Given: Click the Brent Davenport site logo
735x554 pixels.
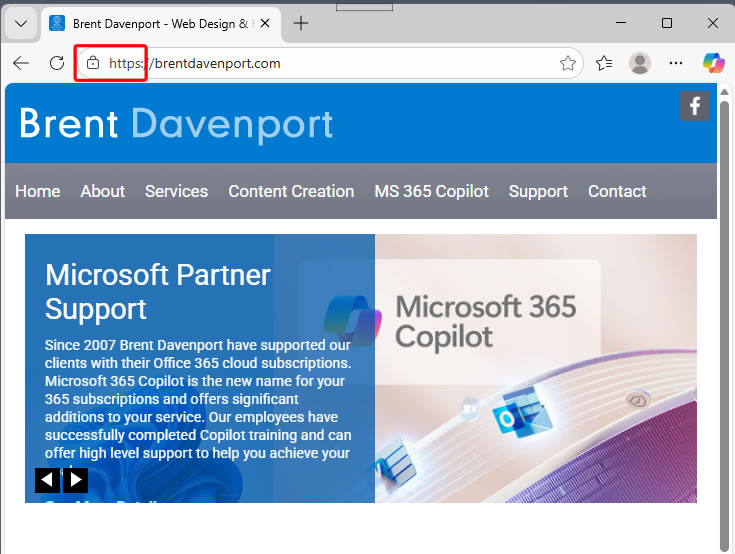Looking at the screenshot, I should tap(176, 124).
